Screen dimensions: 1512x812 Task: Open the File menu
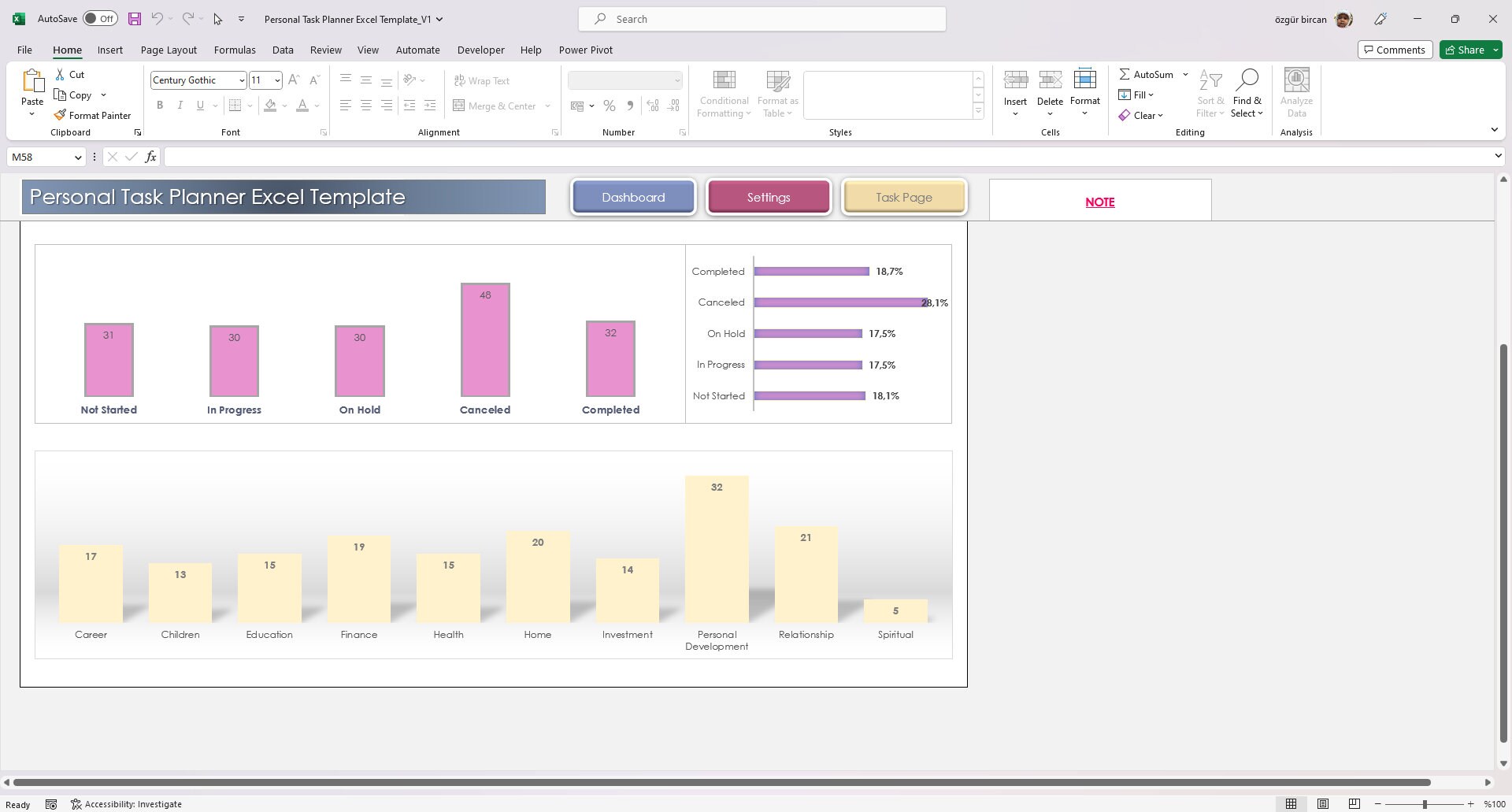pos(24,50)
